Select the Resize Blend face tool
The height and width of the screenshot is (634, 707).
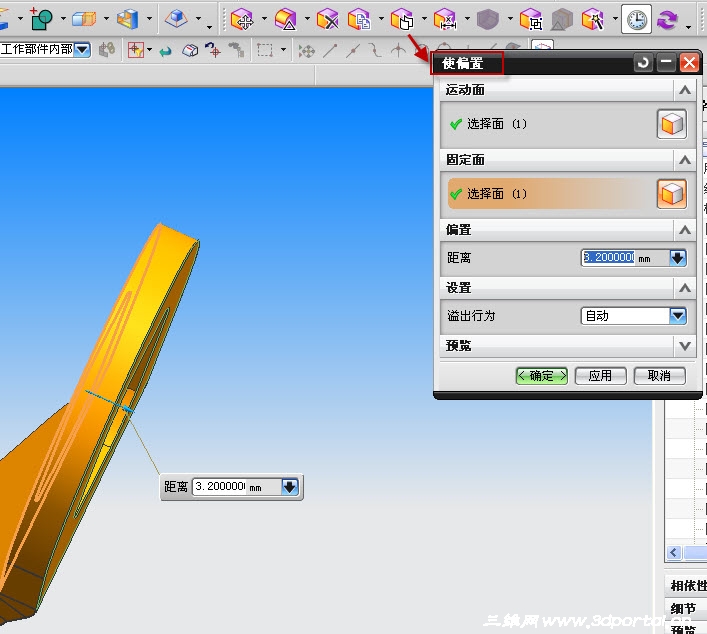pyautogui.click(x=285, y=20)
